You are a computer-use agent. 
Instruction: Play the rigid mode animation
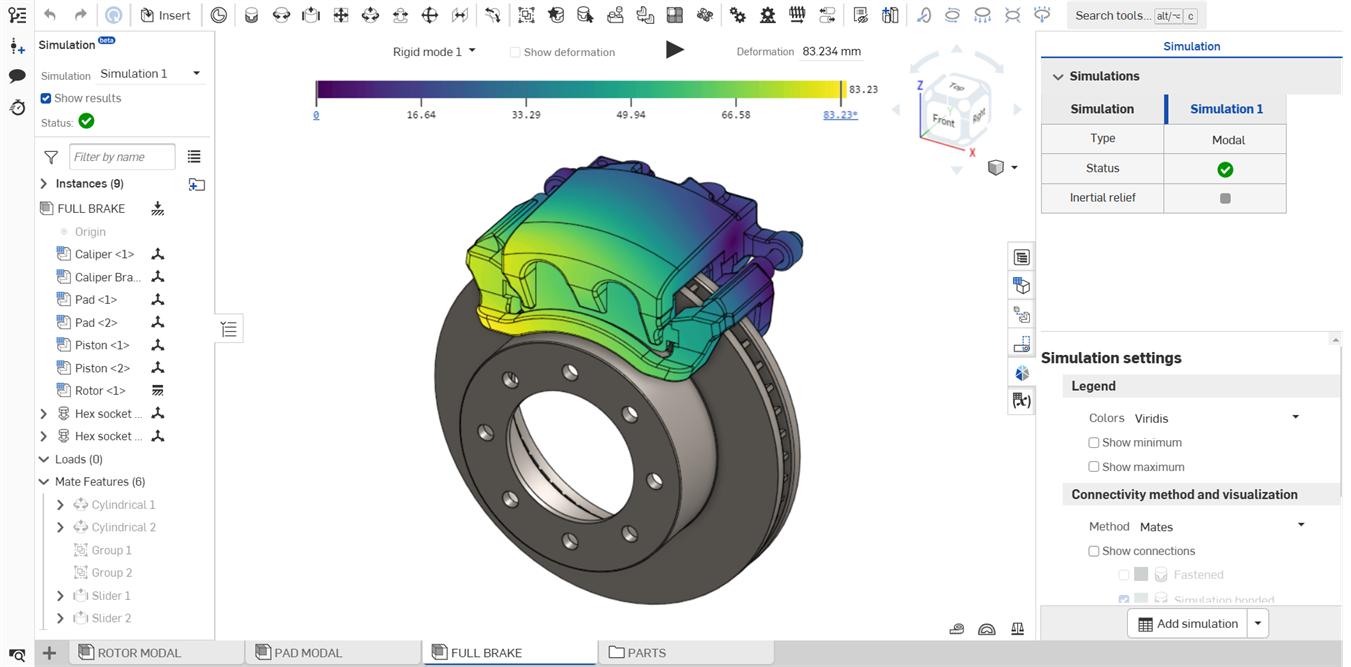tap(675, 50)
